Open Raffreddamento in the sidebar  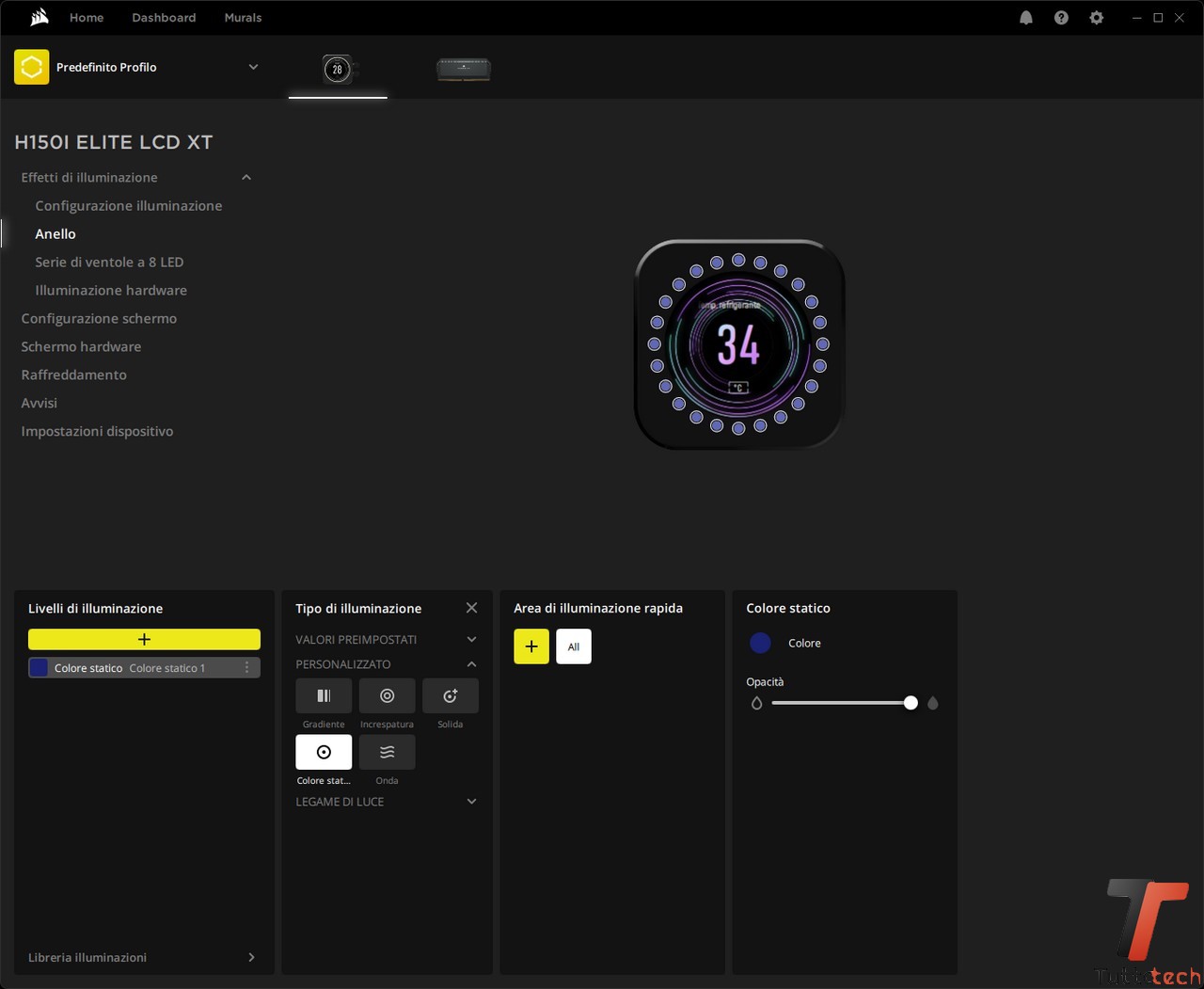pos(73,375)
